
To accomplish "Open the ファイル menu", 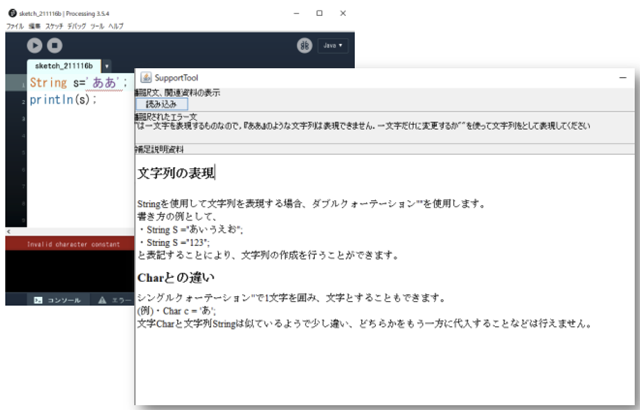I will pyautogui.click(x=15, y=25).
